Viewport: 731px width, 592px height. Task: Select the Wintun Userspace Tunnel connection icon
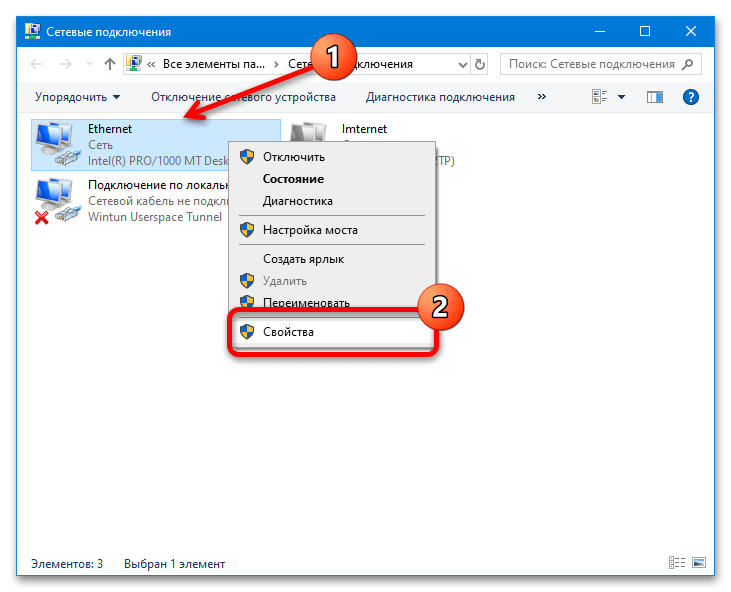click(57, 201)
